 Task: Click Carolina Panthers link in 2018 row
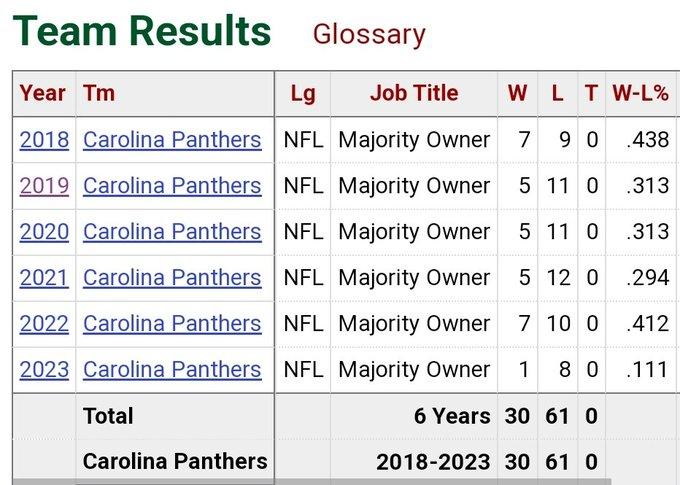(x=172, y=140)
